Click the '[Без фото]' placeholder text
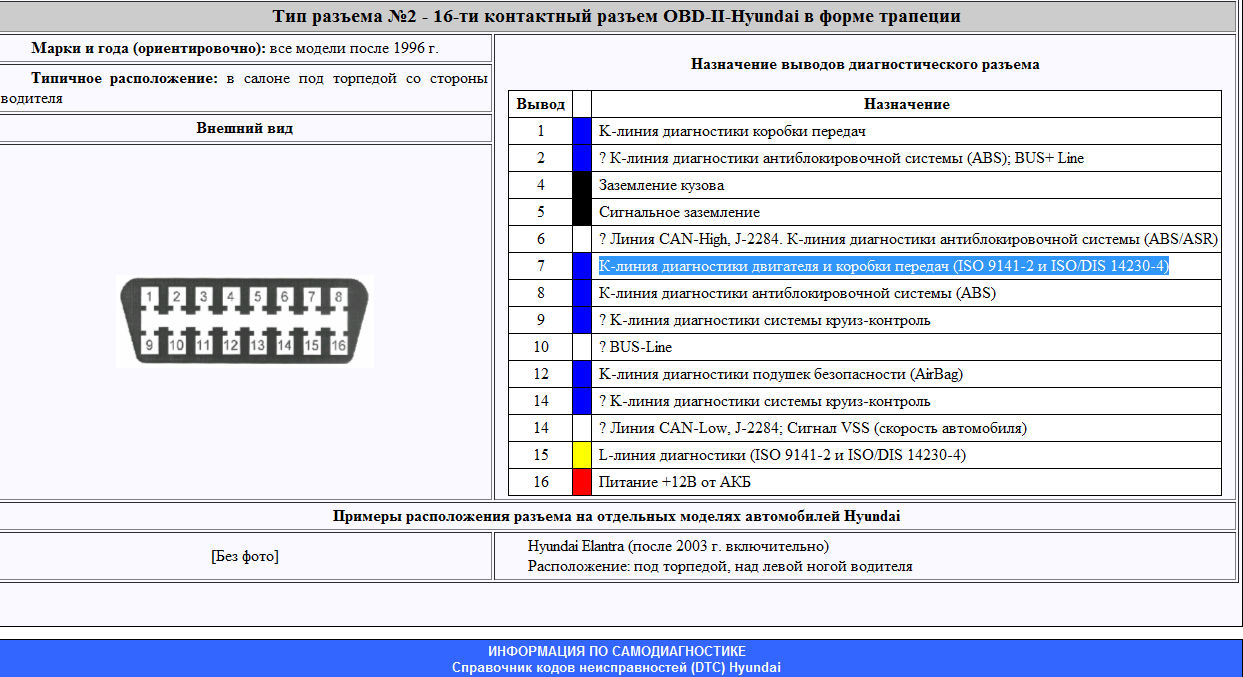This screenshot has width=1243, height=677. click(245, 556)
